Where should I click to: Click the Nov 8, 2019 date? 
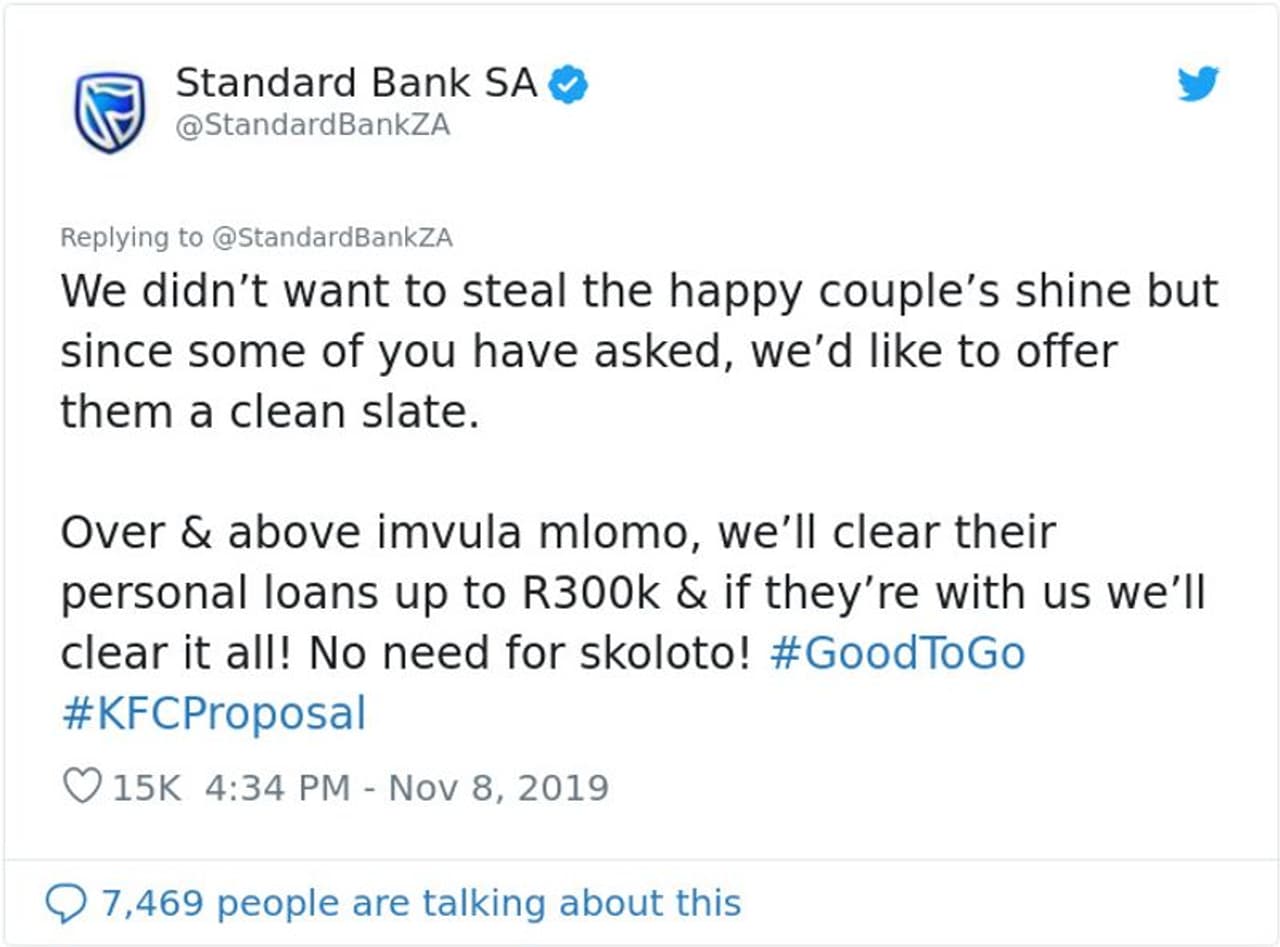498,788
